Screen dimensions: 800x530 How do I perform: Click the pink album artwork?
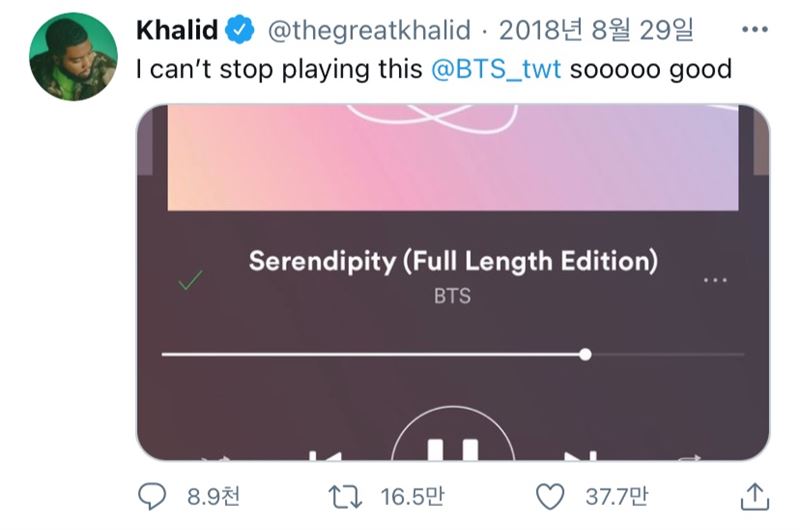pyautogui.click(x=453, y=160)
